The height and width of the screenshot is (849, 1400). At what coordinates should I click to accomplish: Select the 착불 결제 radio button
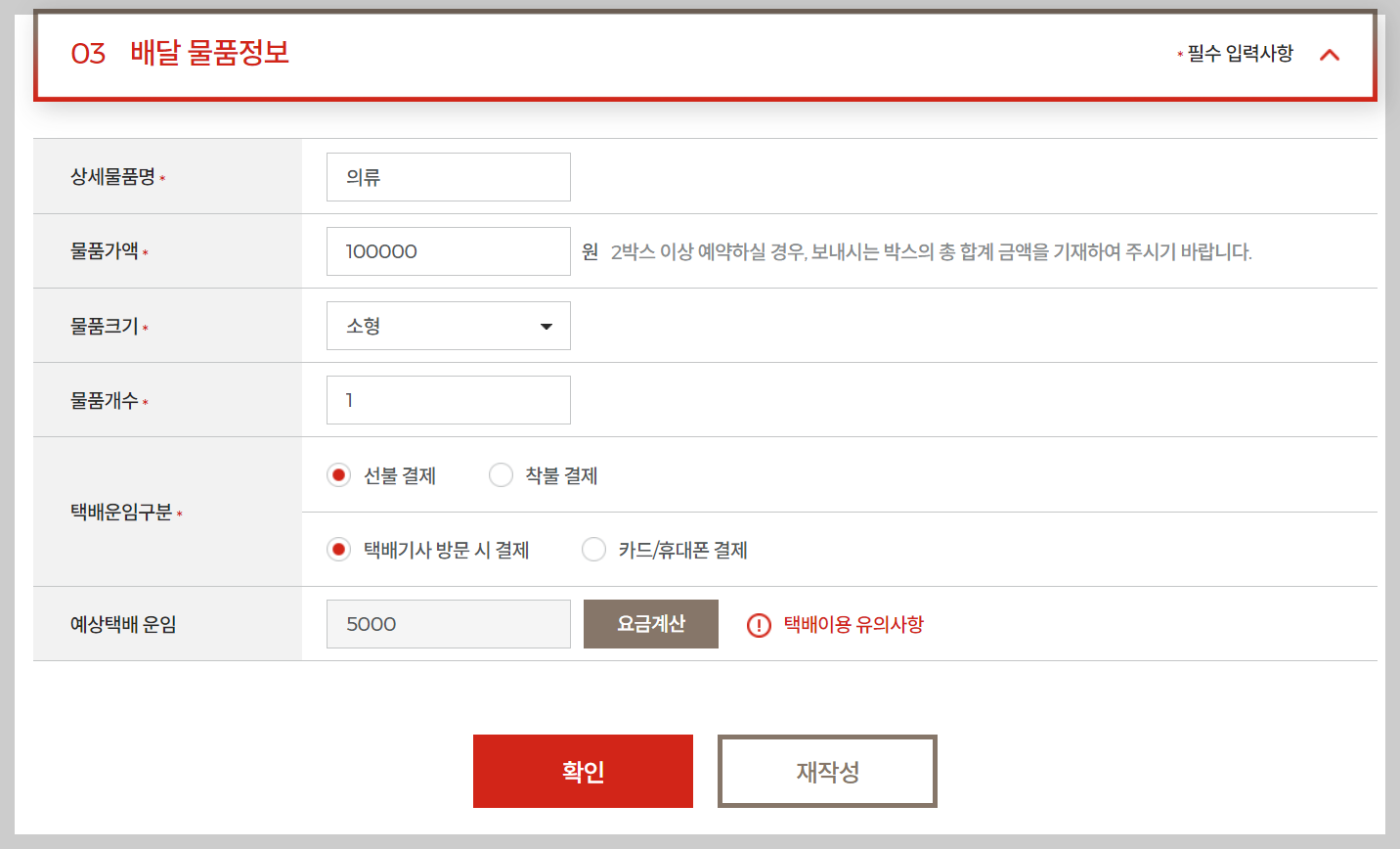501,475
